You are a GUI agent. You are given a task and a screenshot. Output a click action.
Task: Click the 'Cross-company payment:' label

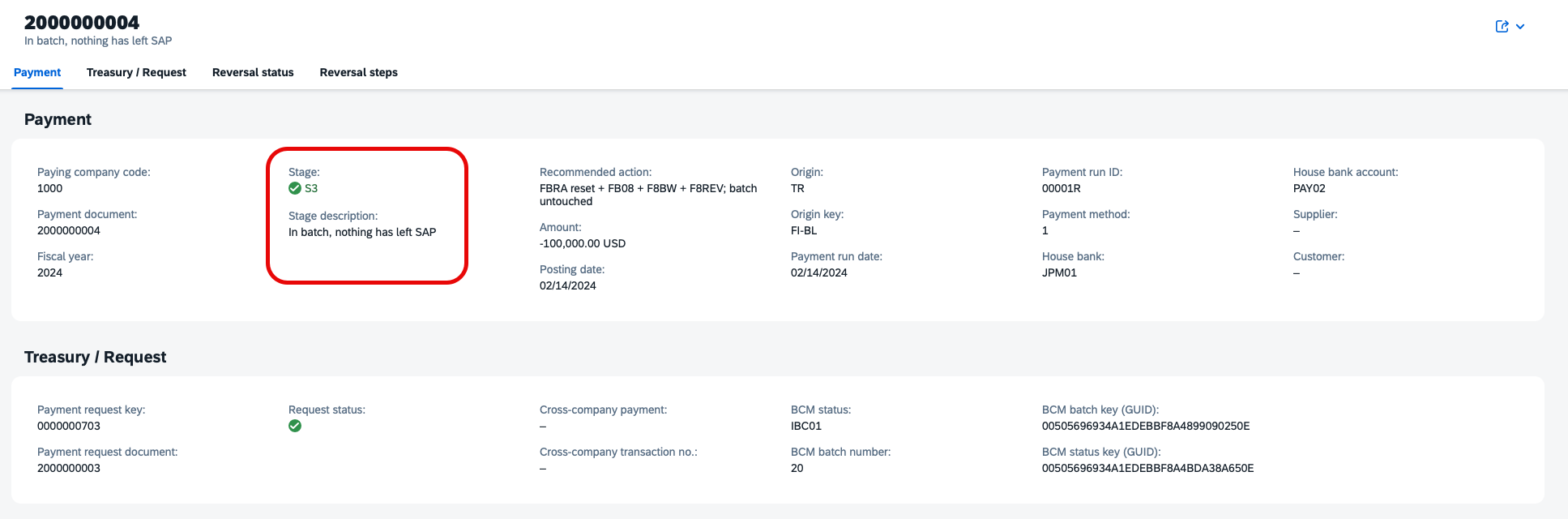point(604,410)
